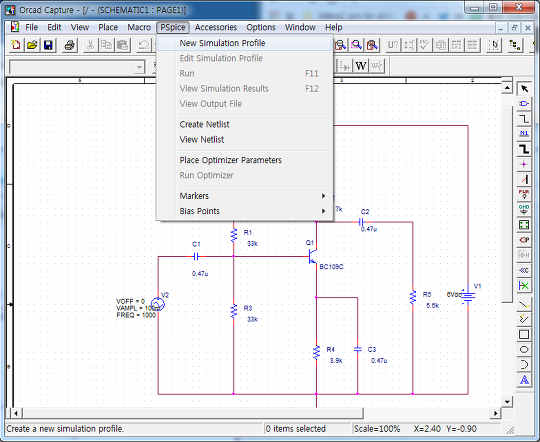The image size is (540, 442).
Task: Open the Accessories menu
Action: coord(216,27)
